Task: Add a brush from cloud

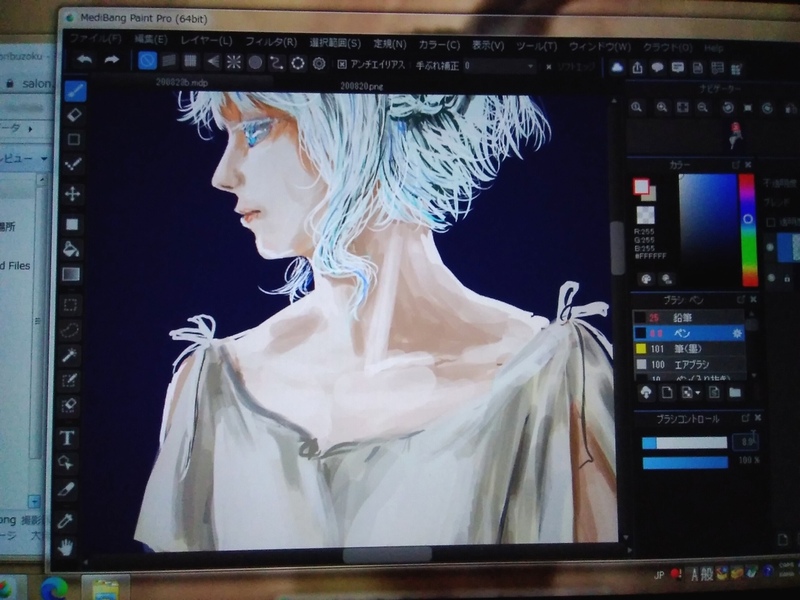Action: point(646,392)
